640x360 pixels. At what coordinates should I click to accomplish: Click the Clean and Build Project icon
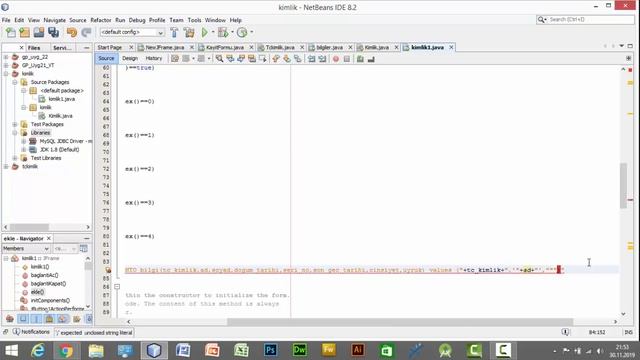189,32
